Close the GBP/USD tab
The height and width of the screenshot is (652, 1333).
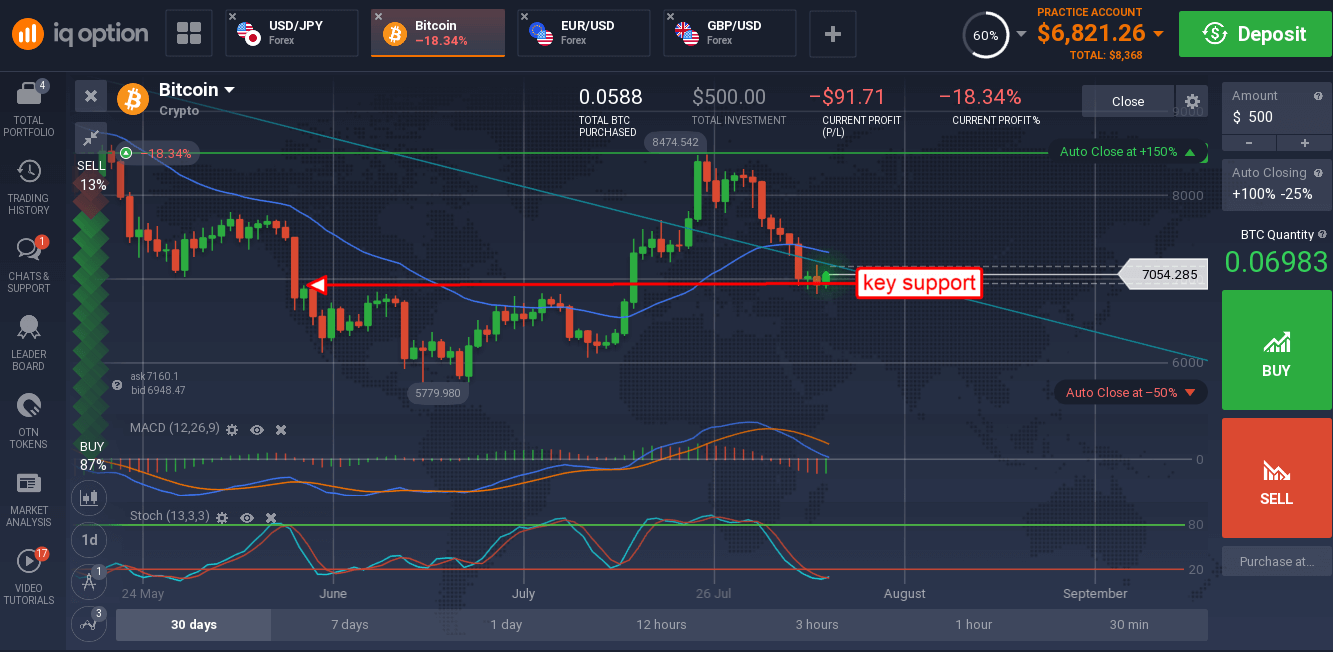(x=671, y=17)
